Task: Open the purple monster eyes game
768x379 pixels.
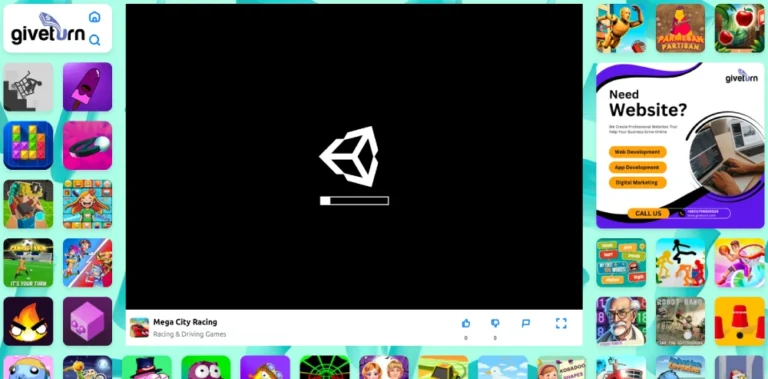Action: 206,367
